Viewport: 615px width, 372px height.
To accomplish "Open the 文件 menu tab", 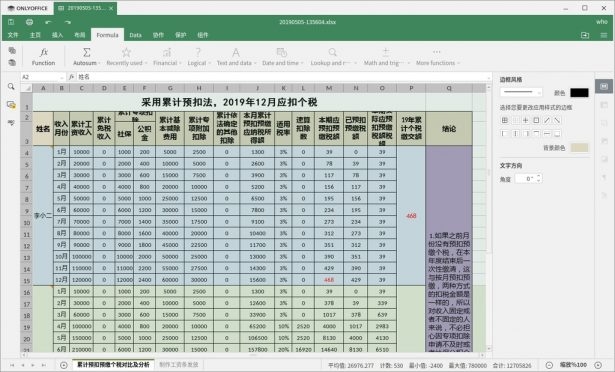I will click(x=13, y=35).
